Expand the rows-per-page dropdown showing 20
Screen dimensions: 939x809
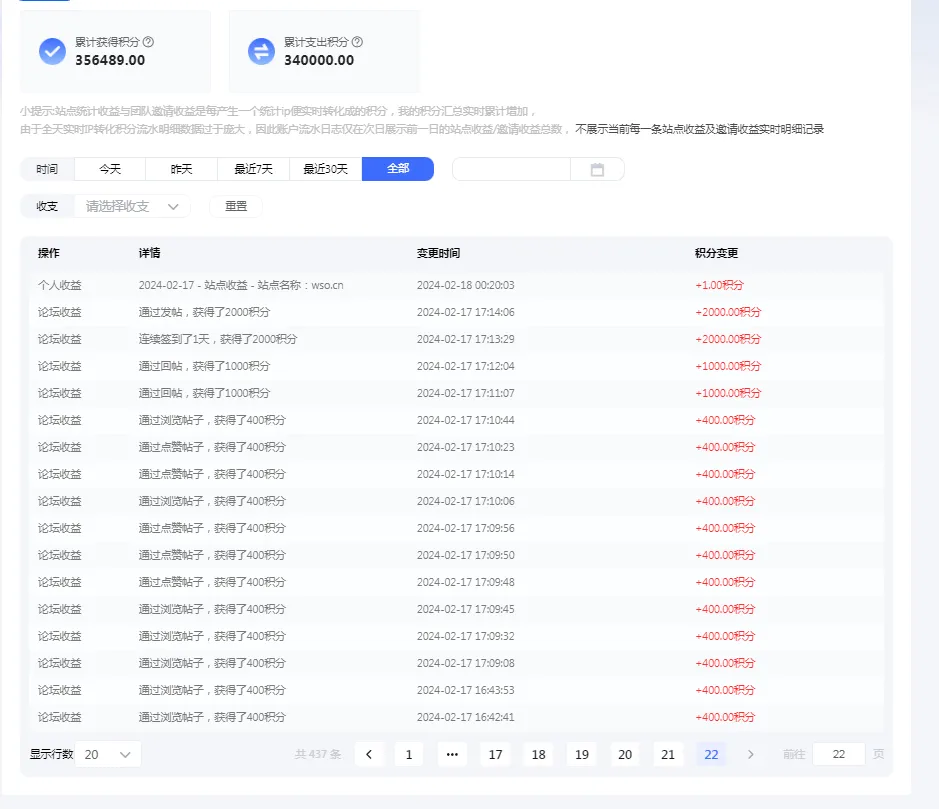(109, 754)
